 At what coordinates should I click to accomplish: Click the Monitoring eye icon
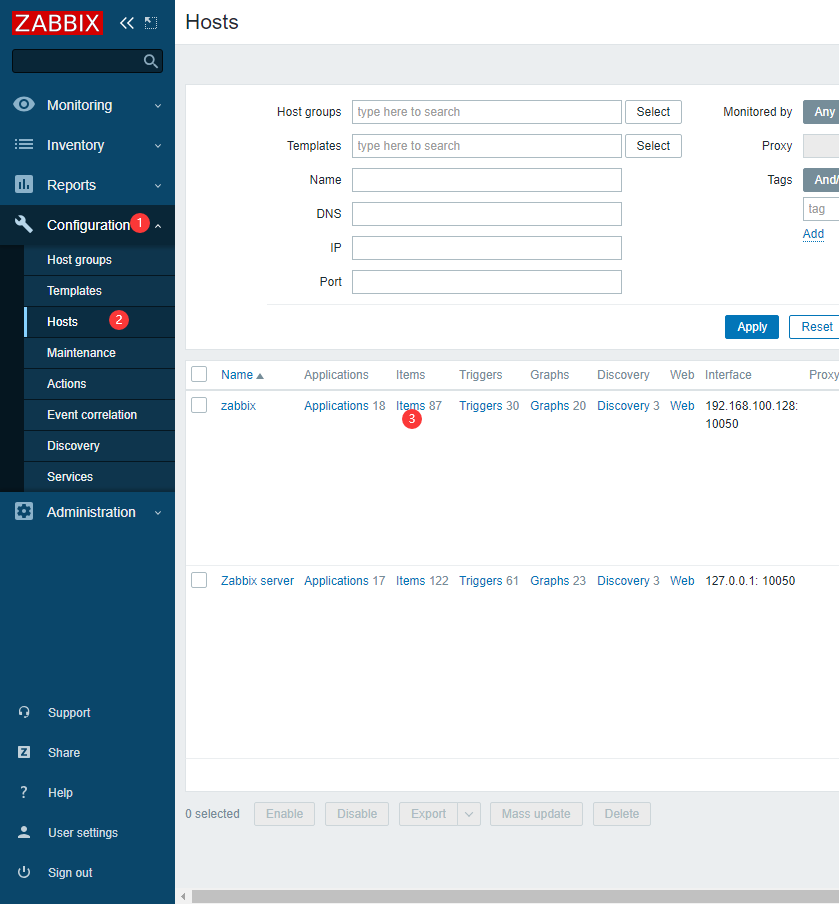pyautogui.click(x=24, y=104)
